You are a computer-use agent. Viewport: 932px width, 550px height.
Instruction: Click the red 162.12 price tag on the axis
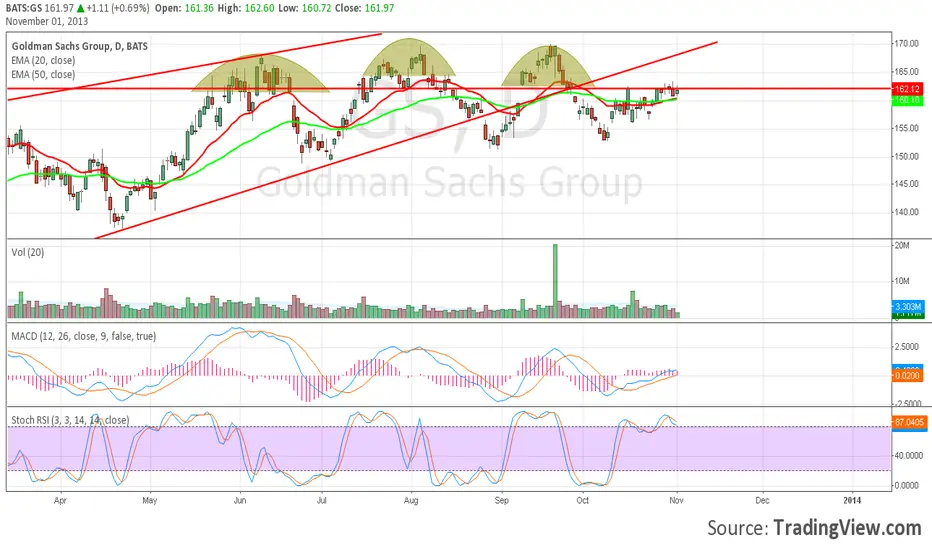907,89
